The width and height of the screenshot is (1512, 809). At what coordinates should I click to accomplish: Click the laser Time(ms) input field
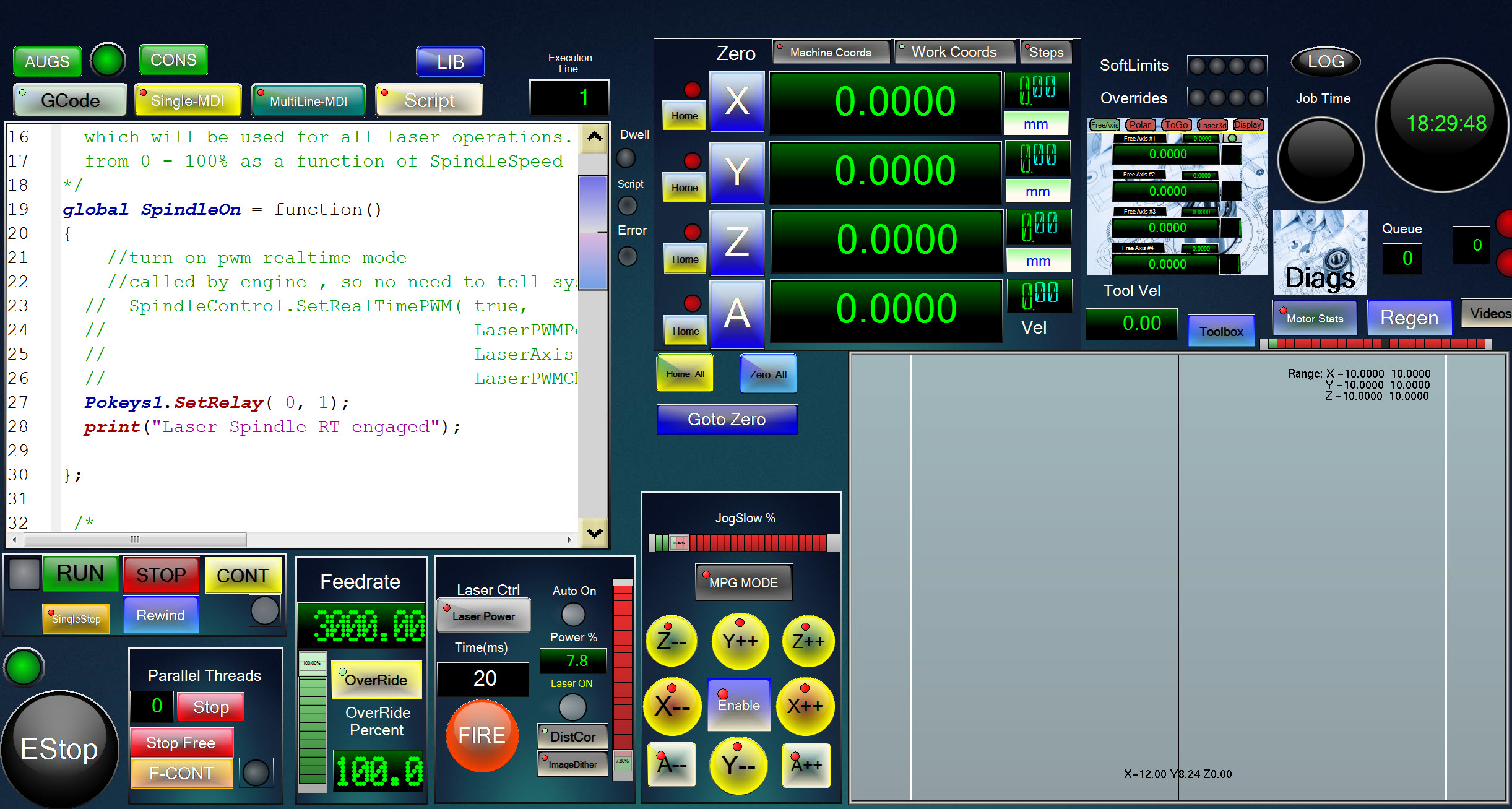(x=483, y=678)
